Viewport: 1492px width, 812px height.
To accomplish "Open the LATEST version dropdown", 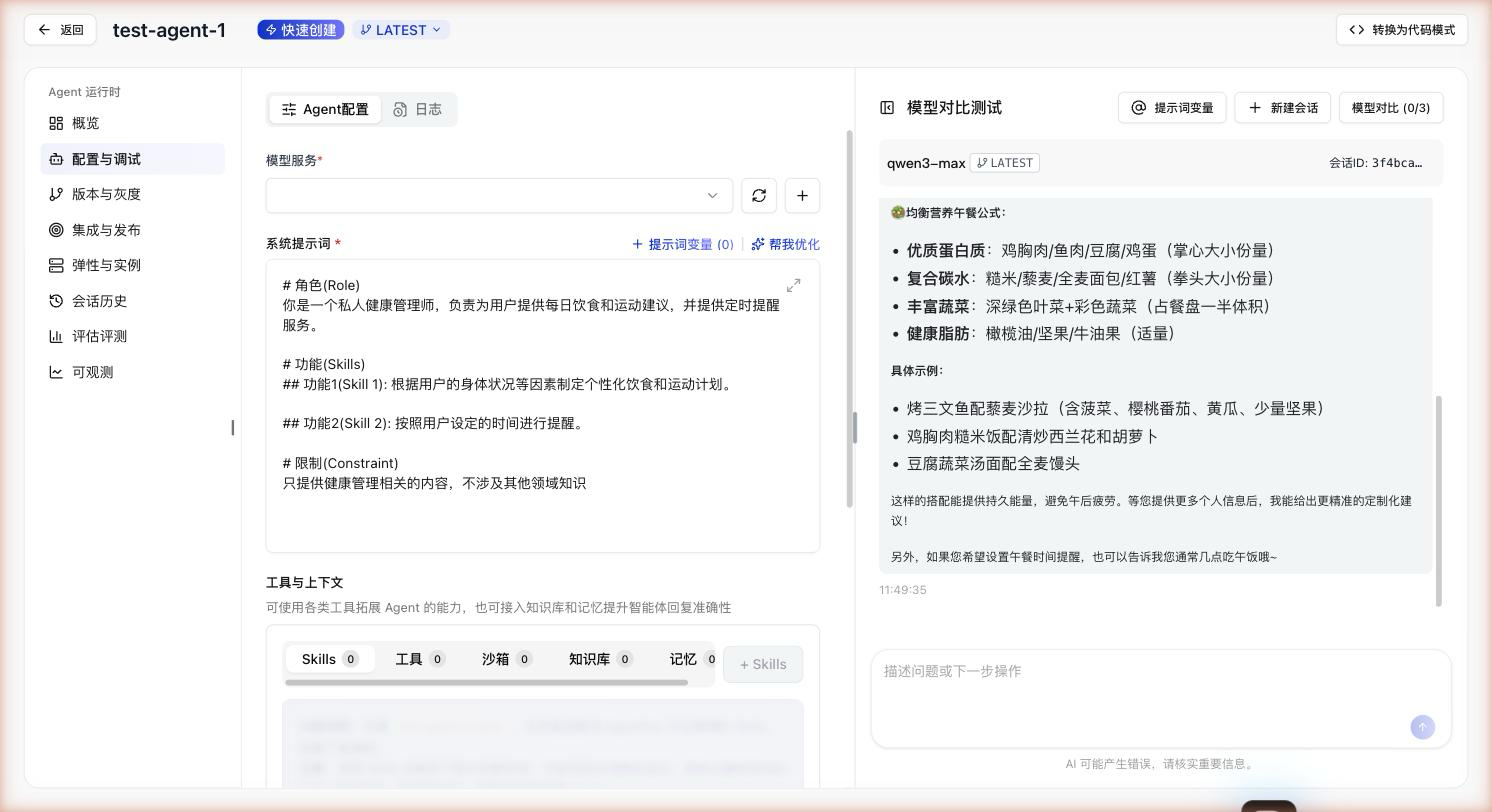I will coord(400,30).
